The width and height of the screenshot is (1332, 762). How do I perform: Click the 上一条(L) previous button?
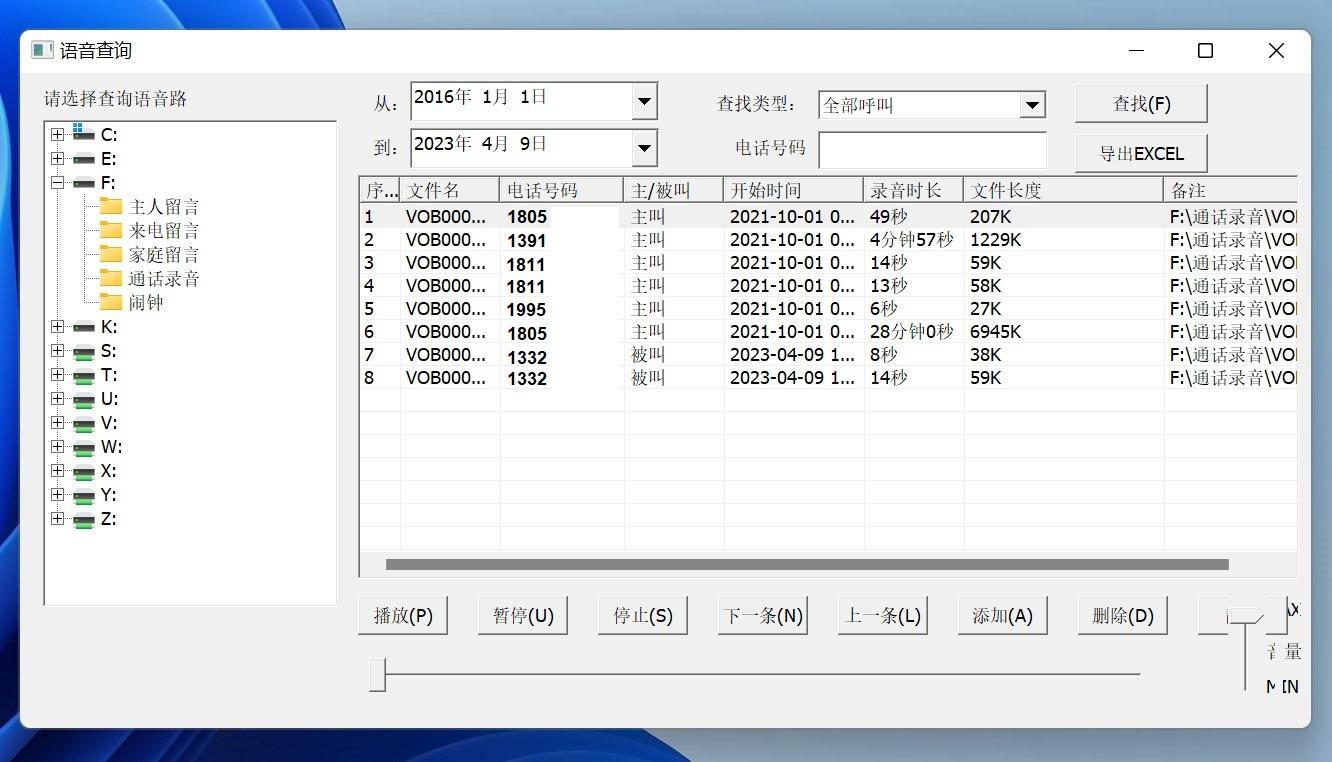click(x=883, y=615)
